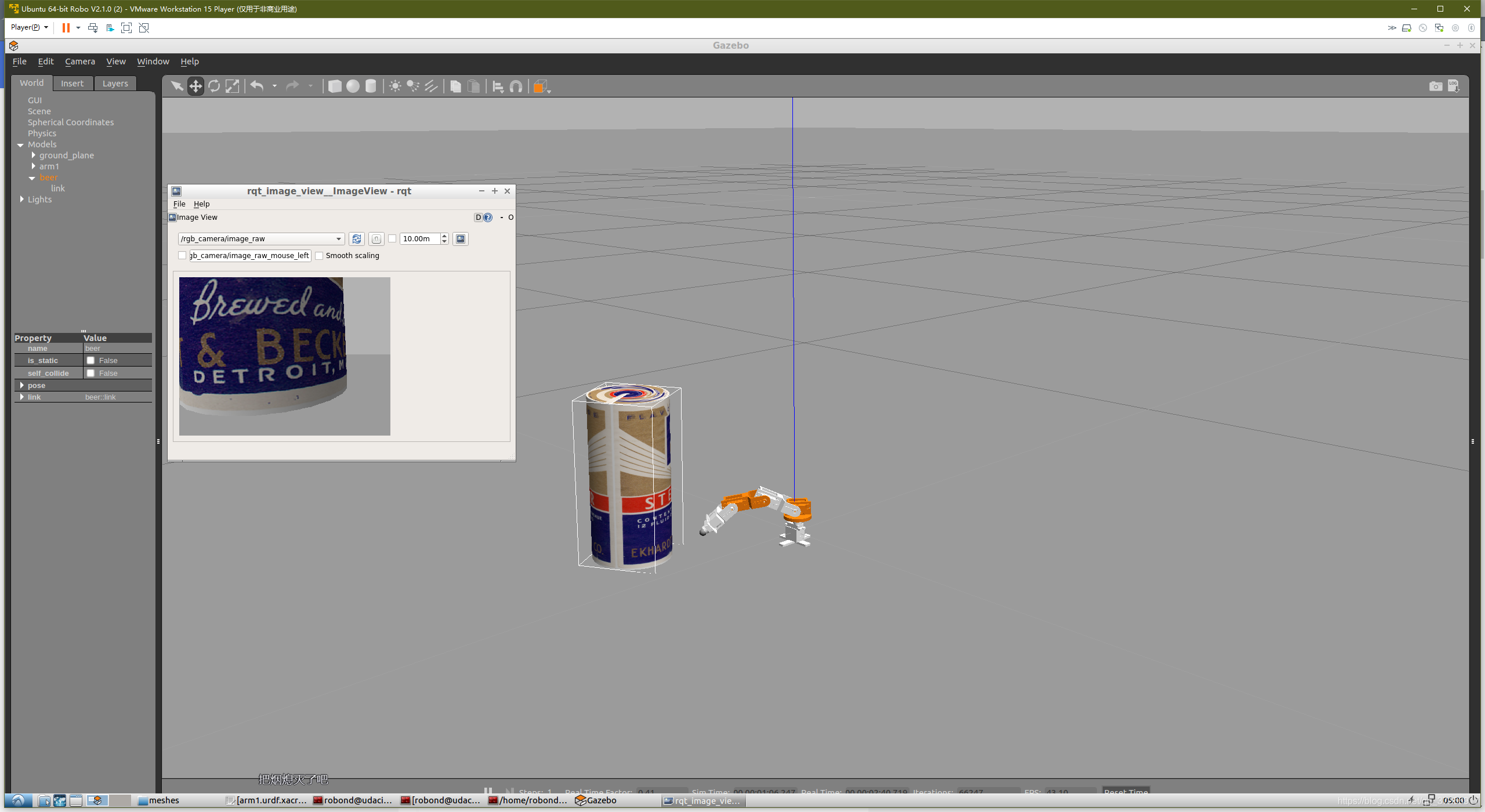Screen dimensions: 1485x812
Task: Enable Smooth scaling checkbox
Action: pos(319,256)
